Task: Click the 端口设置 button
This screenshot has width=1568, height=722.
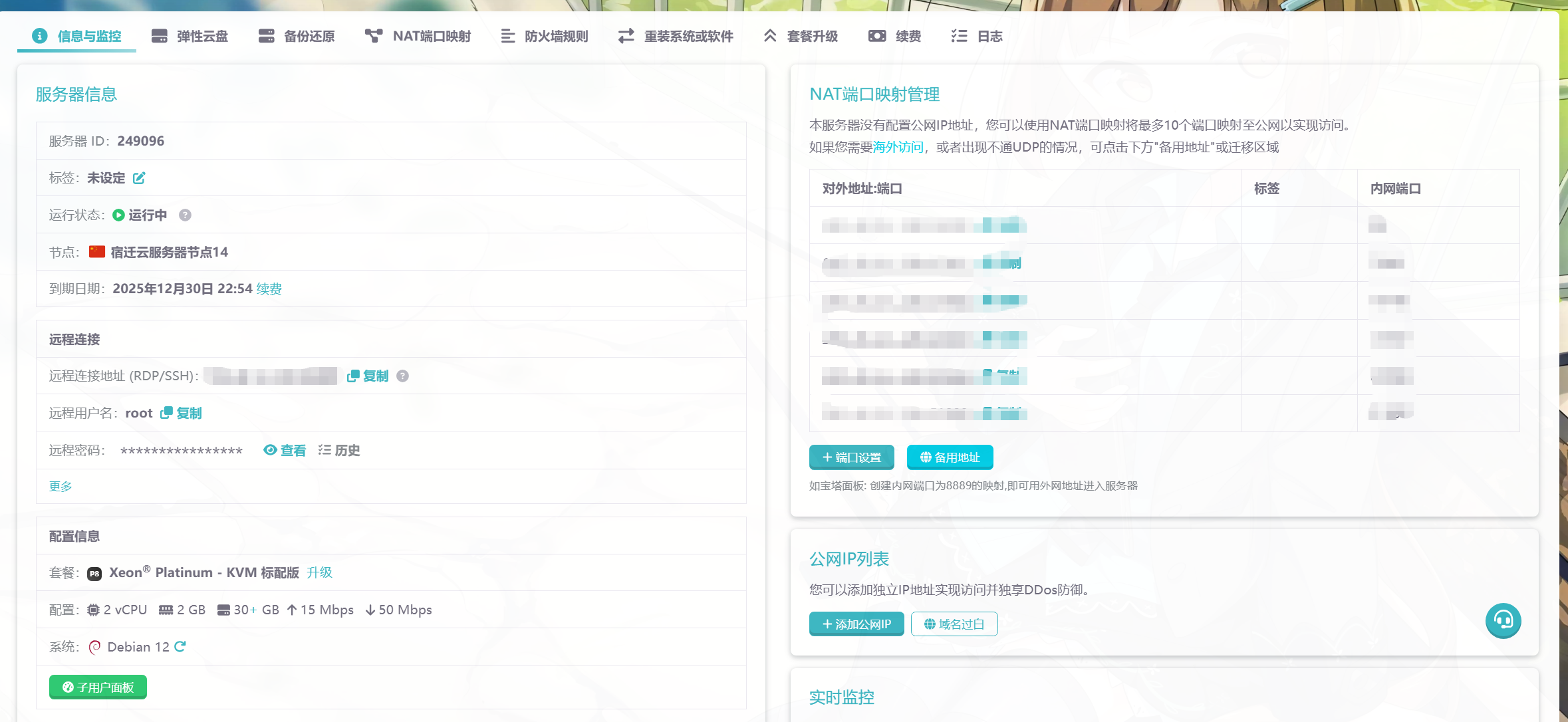Action: (851, 457)
